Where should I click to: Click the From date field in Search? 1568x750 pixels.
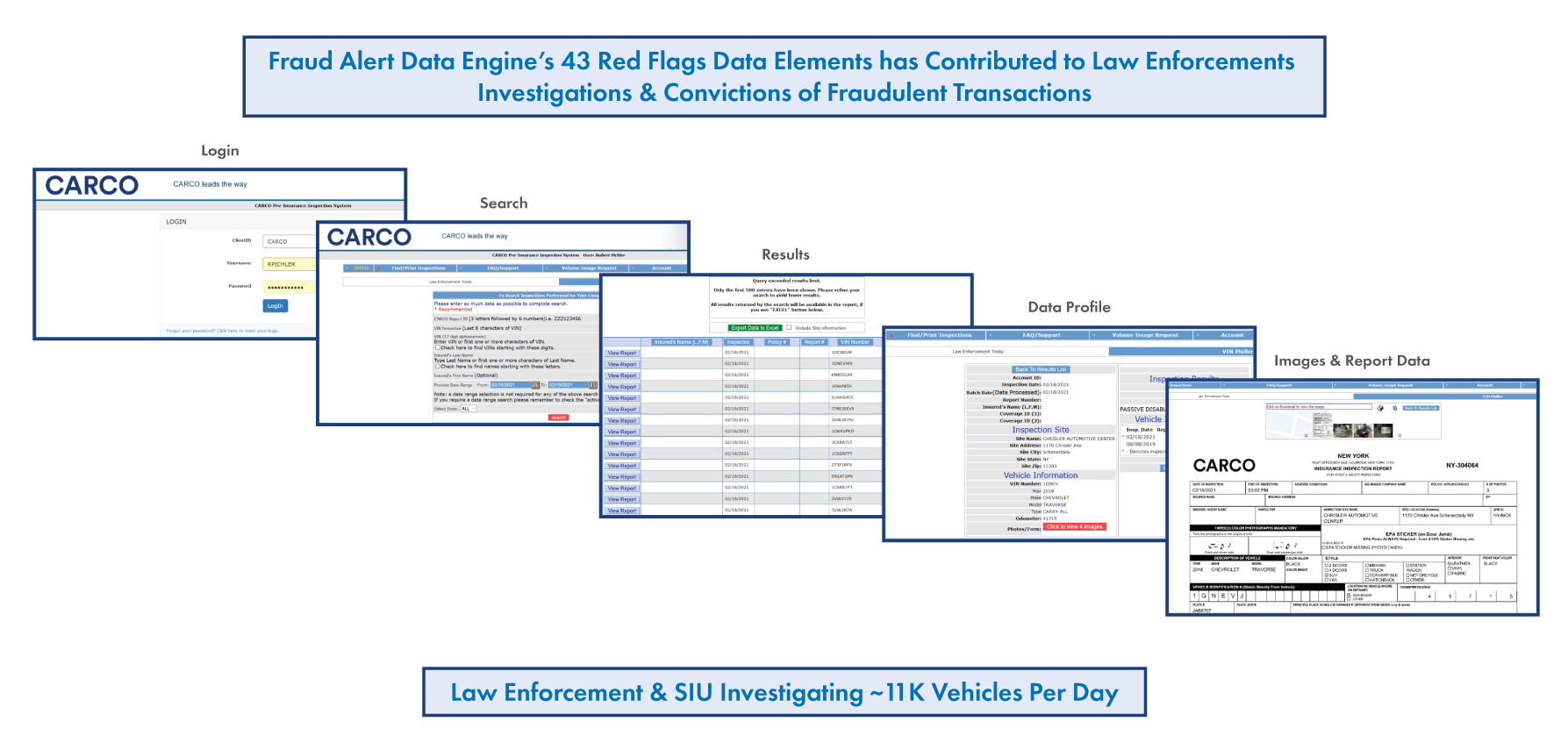pyautogui.click(x=510, y=385)
